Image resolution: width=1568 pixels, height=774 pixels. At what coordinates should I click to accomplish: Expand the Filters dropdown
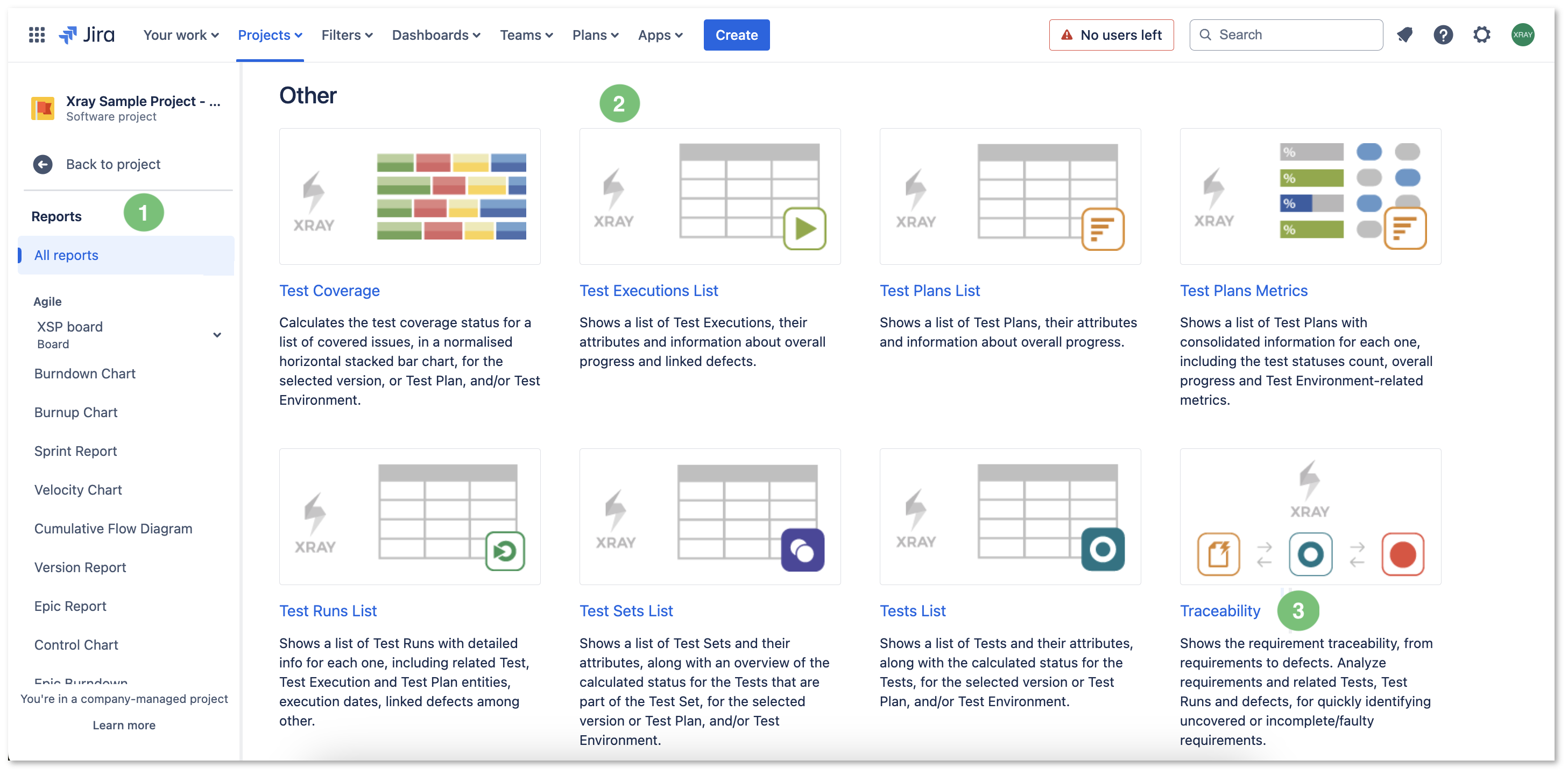click(347, 36)
